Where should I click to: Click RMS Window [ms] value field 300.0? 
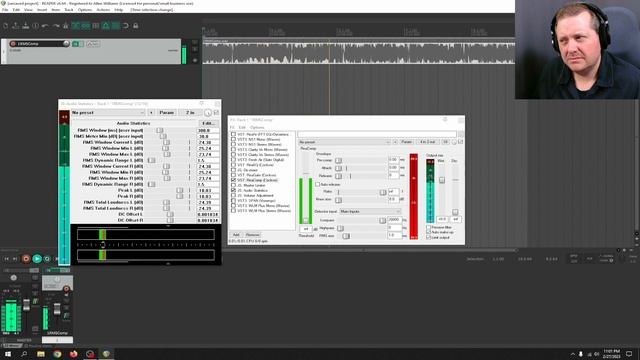(x=208, y=131)
